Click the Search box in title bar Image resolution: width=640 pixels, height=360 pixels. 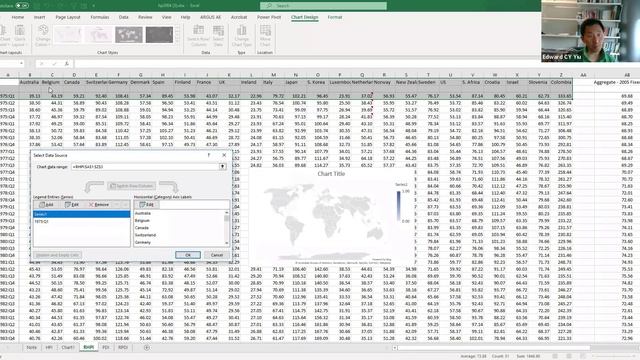pos(323,6)
